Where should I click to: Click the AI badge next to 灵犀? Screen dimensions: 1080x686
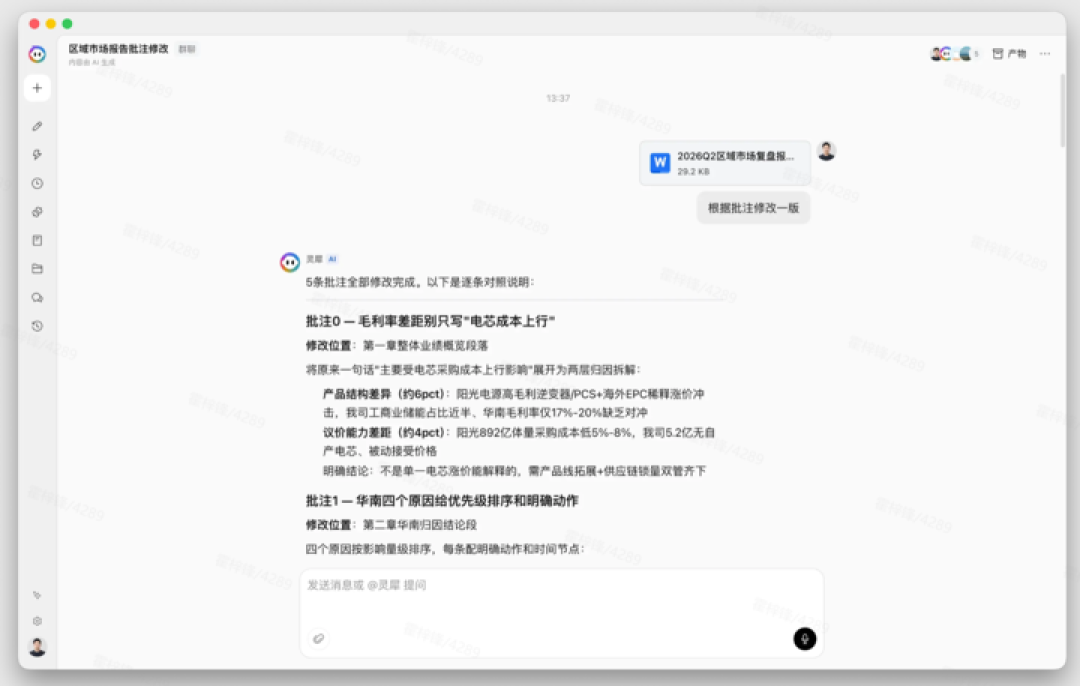point(332,259)
